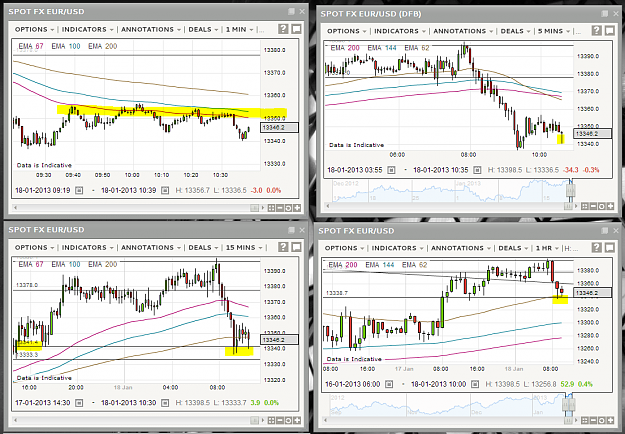Expand the 5 MINS timeframe dropdown
Viewport: 625px width, 434px height.
[x=554, y=31]
